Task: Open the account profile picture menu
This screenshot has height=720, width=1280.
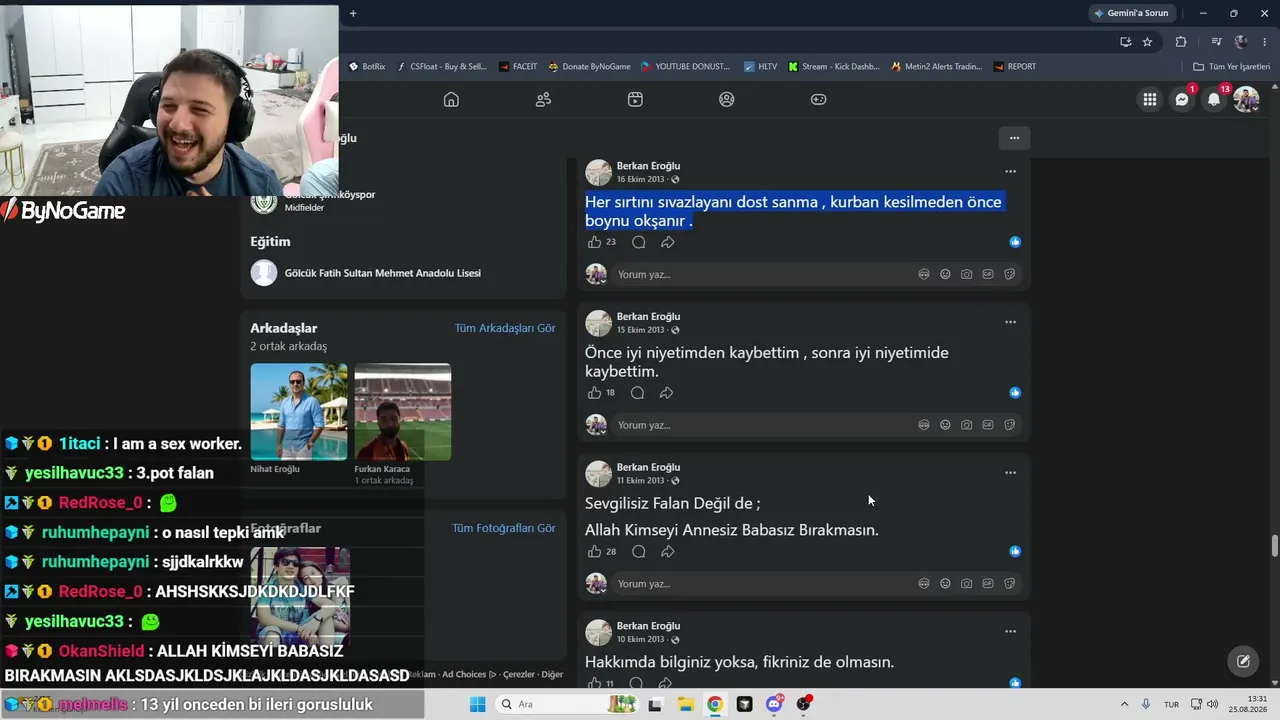Action: [x=1246, y=99]
